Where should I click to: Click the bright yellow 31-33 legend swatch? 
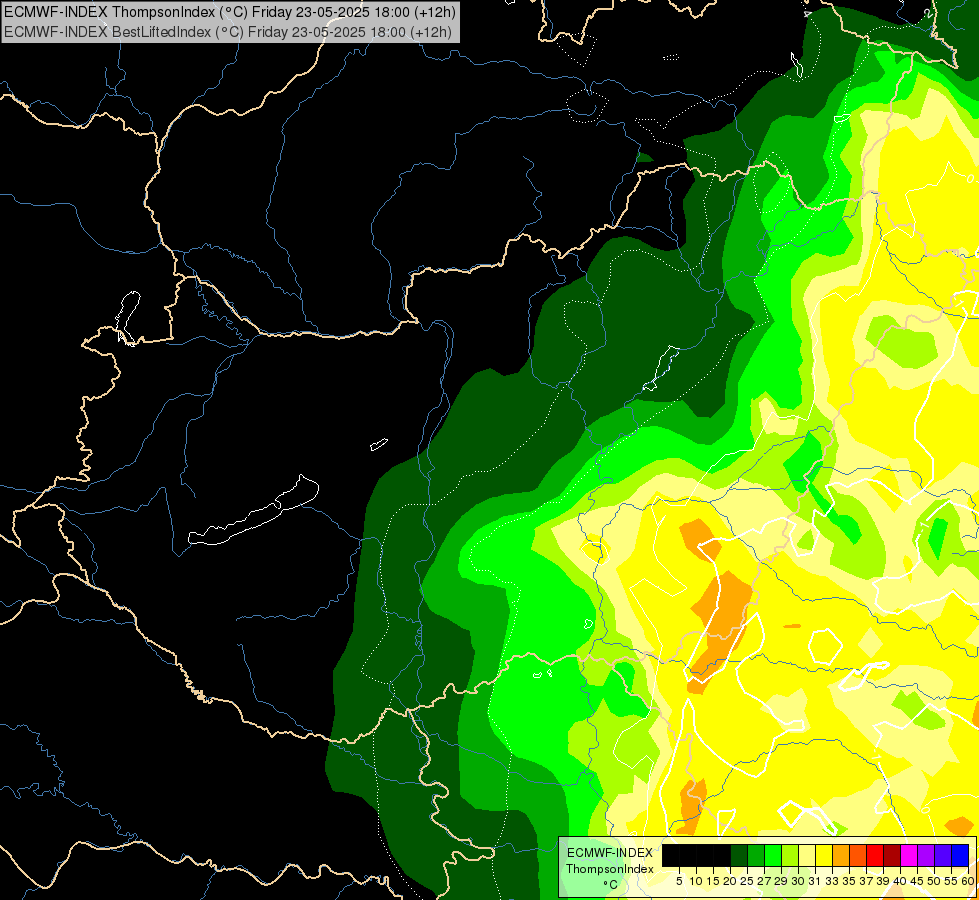pos(824,855)
